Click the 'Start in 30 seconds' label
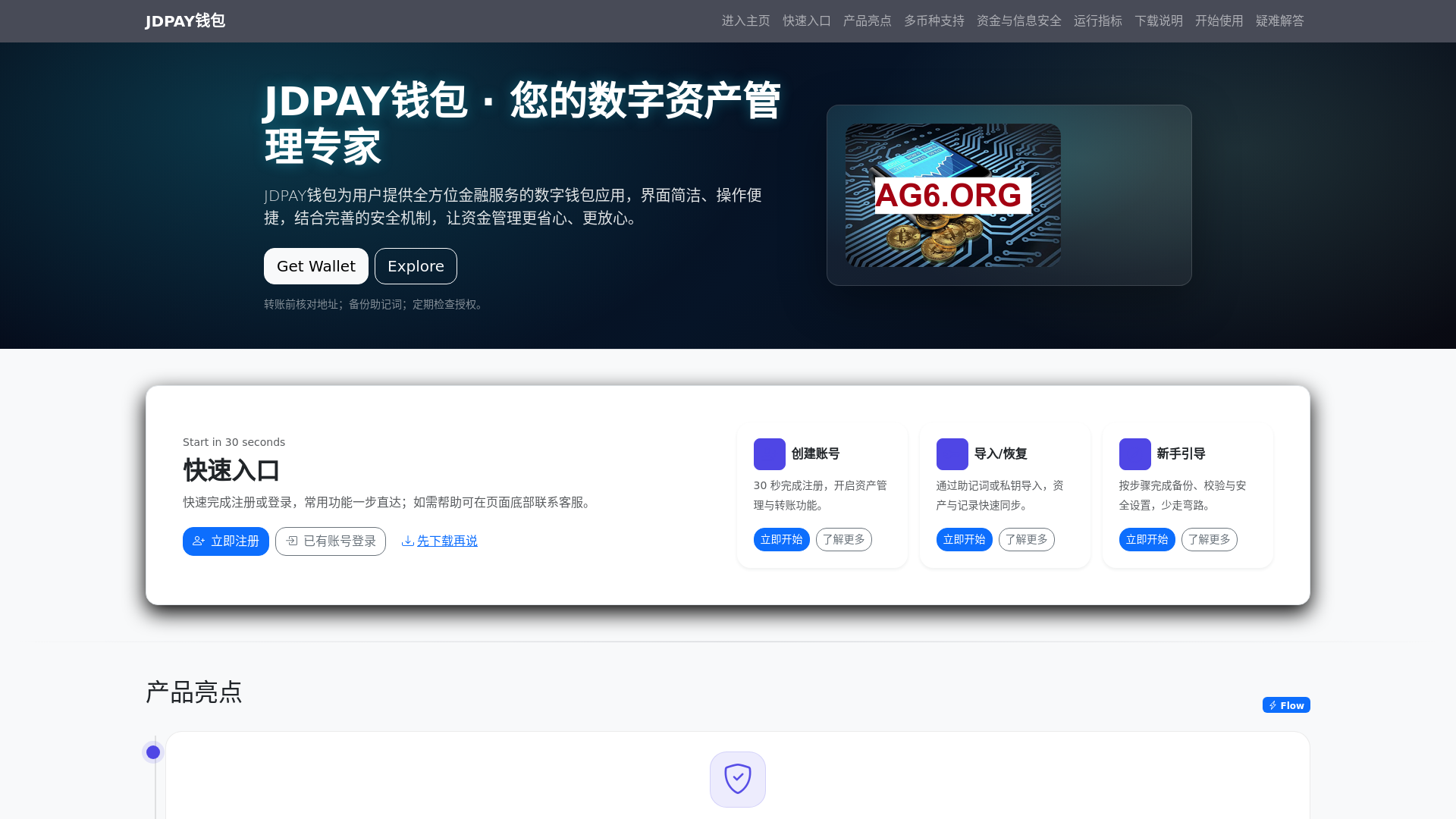1456x819 pixels. 234,442
